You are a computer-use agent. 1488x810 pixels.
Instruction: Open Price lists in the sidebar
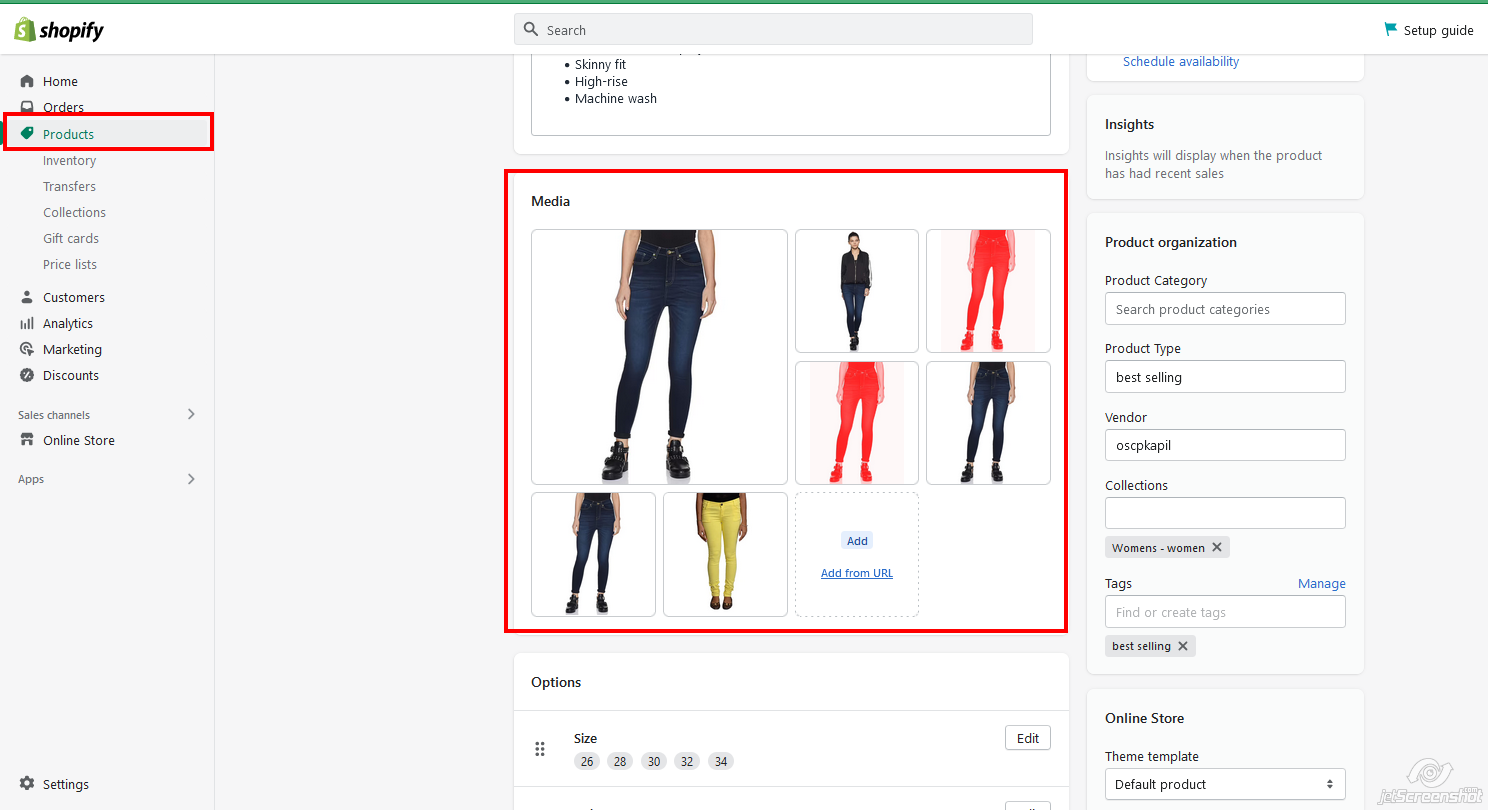(70, 264)
